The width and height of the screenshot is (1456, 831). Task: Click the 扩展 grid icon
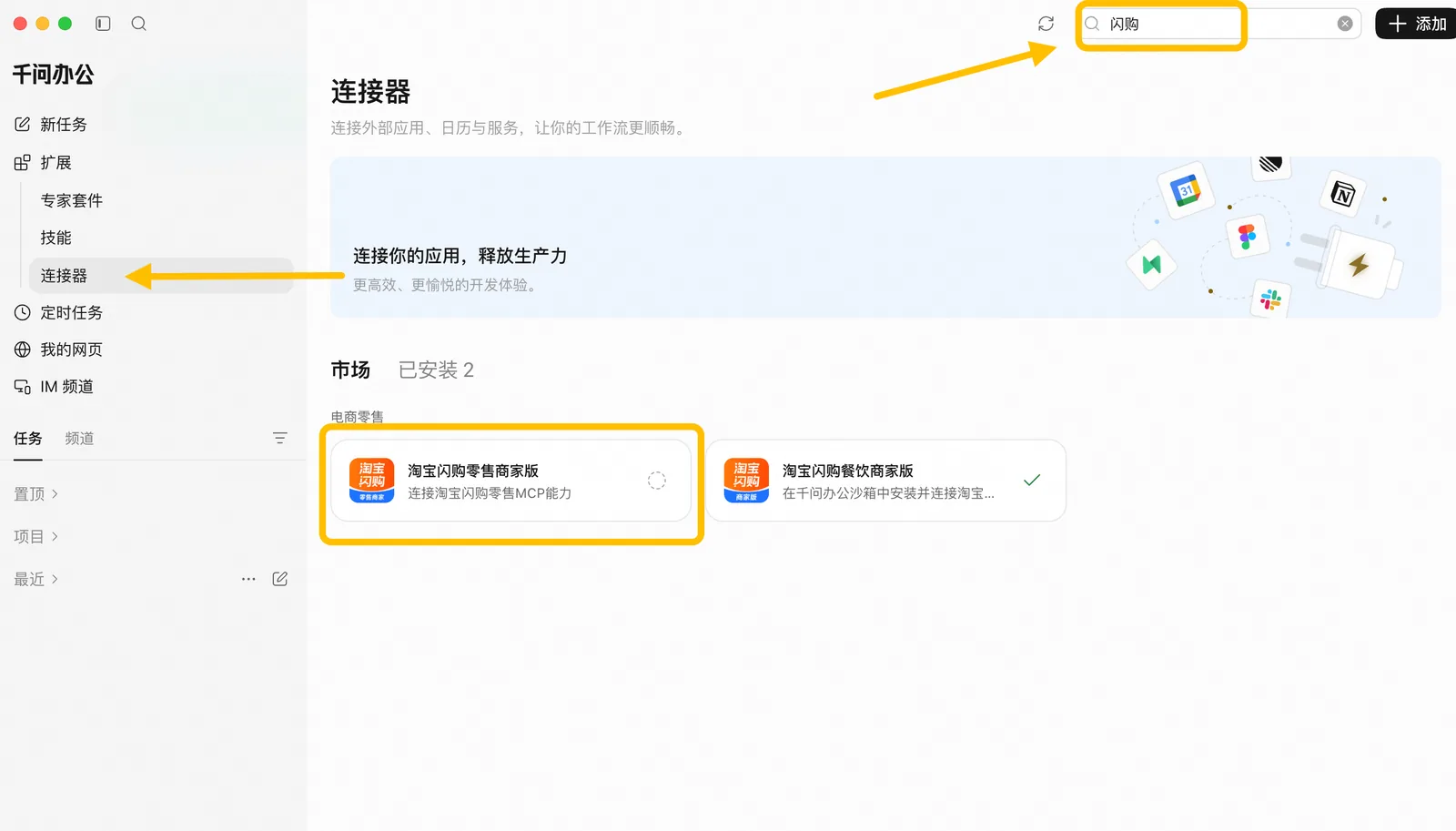click(23, 162)
